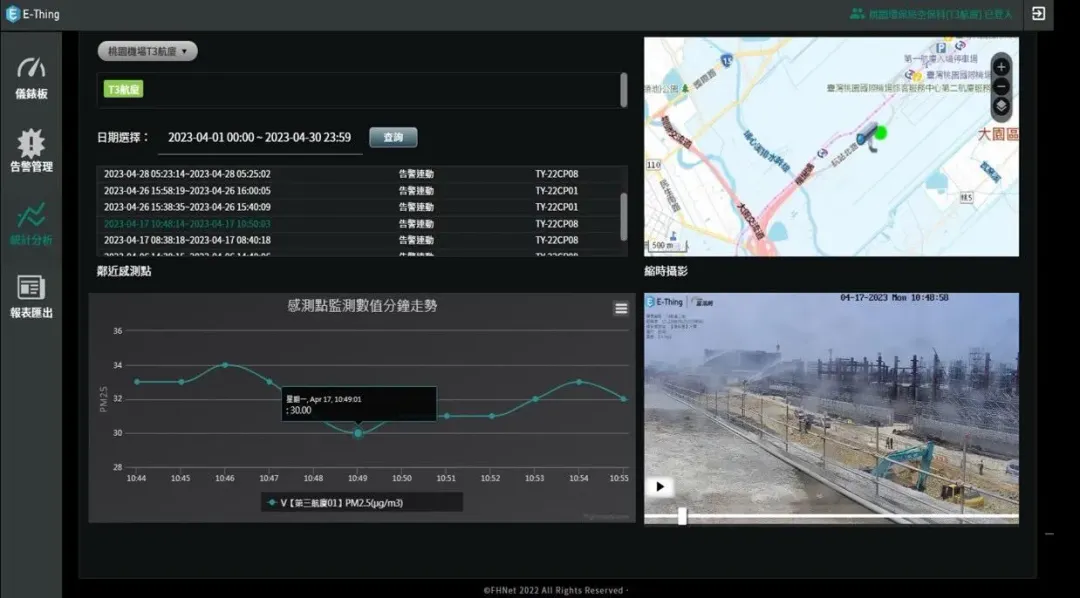
Task: Zoom out the map with minus icon
Action: click(x=1001, y=87)
